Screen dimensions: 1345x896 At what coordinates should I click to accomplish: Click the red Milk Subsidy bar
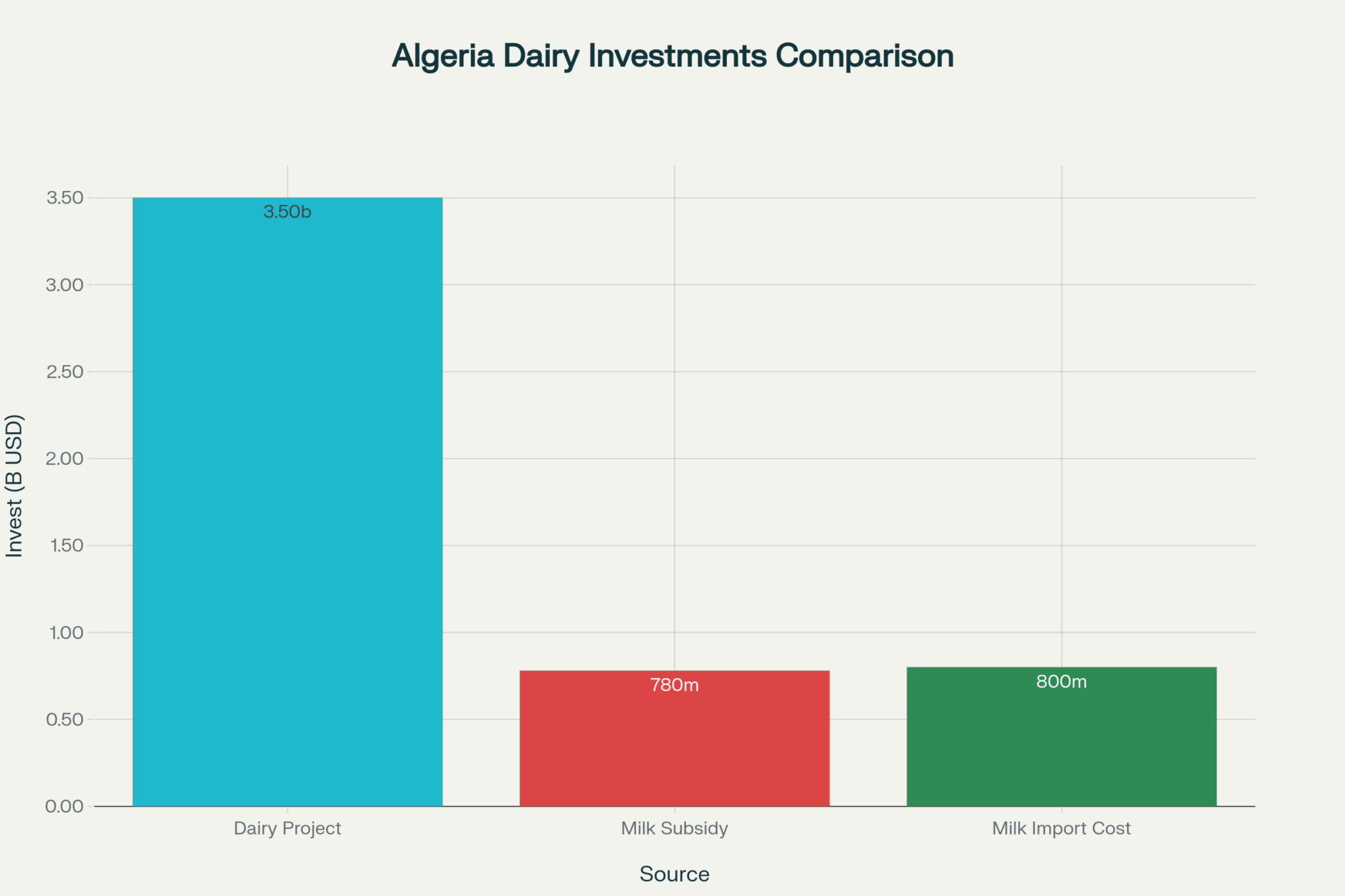tap(674, 746)
